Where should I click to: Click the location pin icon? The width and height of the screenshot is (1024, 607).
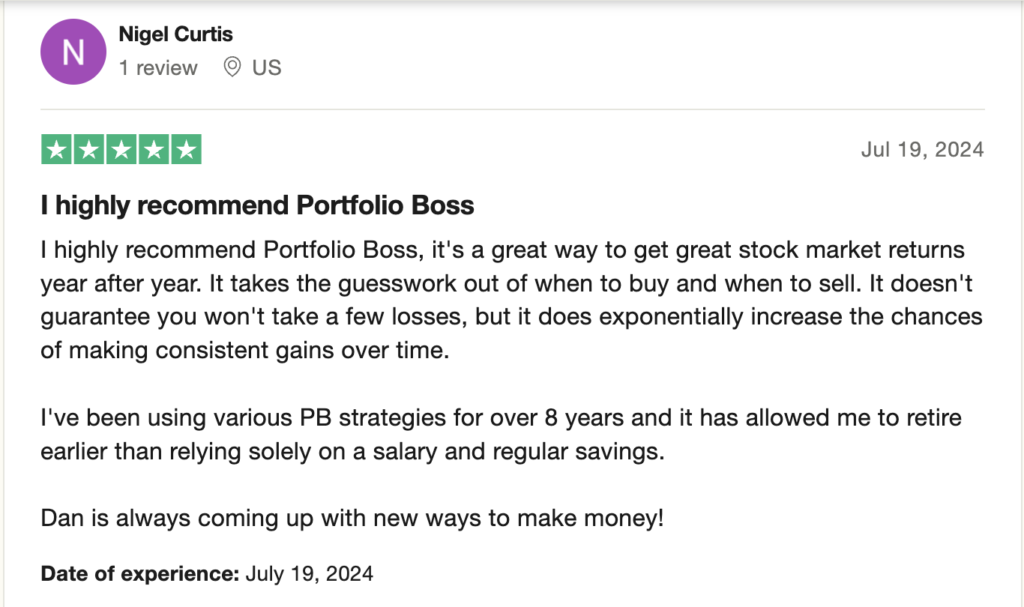pos(232,67)
